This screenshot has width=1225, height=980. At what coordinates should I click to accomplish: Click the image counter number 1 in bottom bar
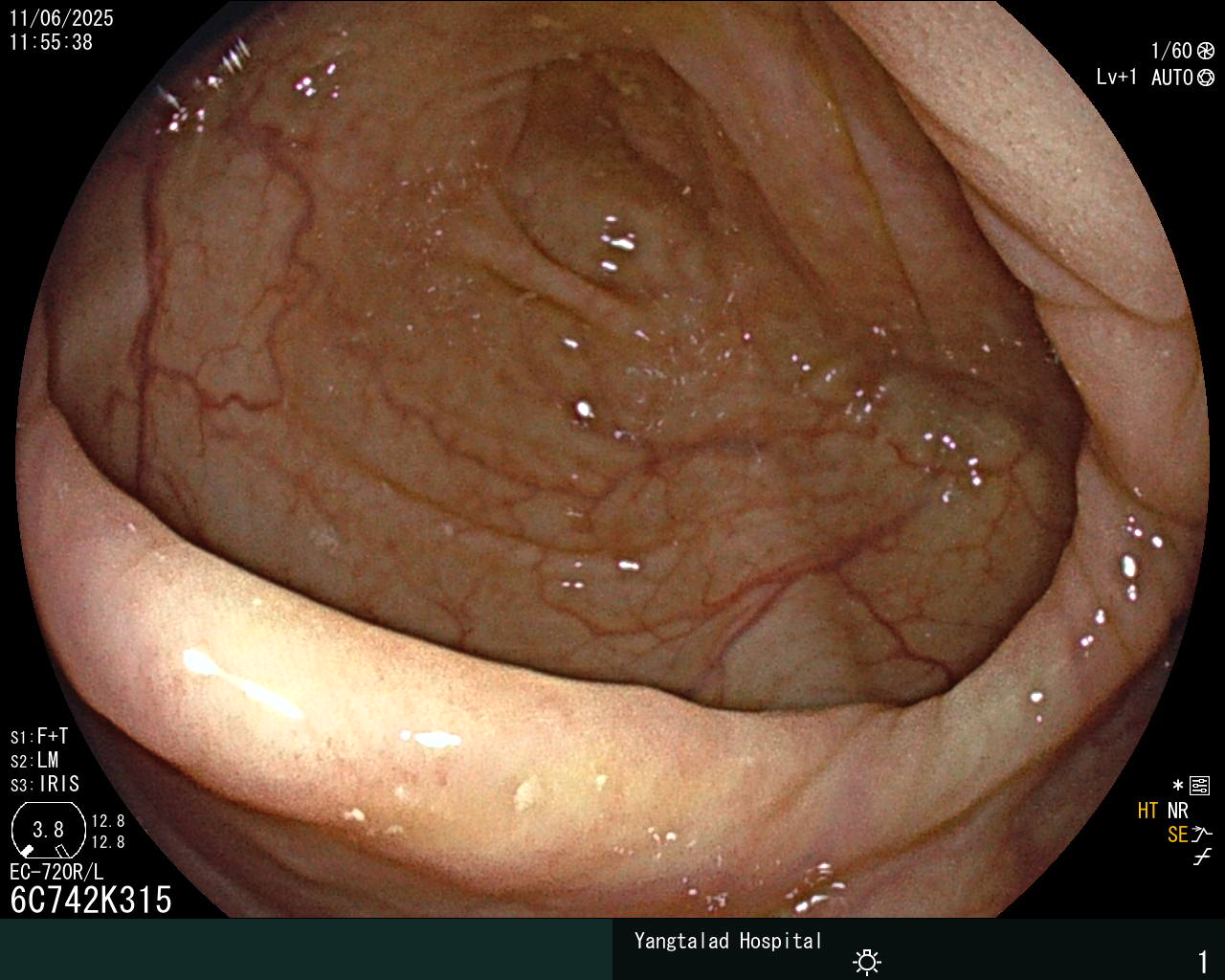coord(1203,962)
